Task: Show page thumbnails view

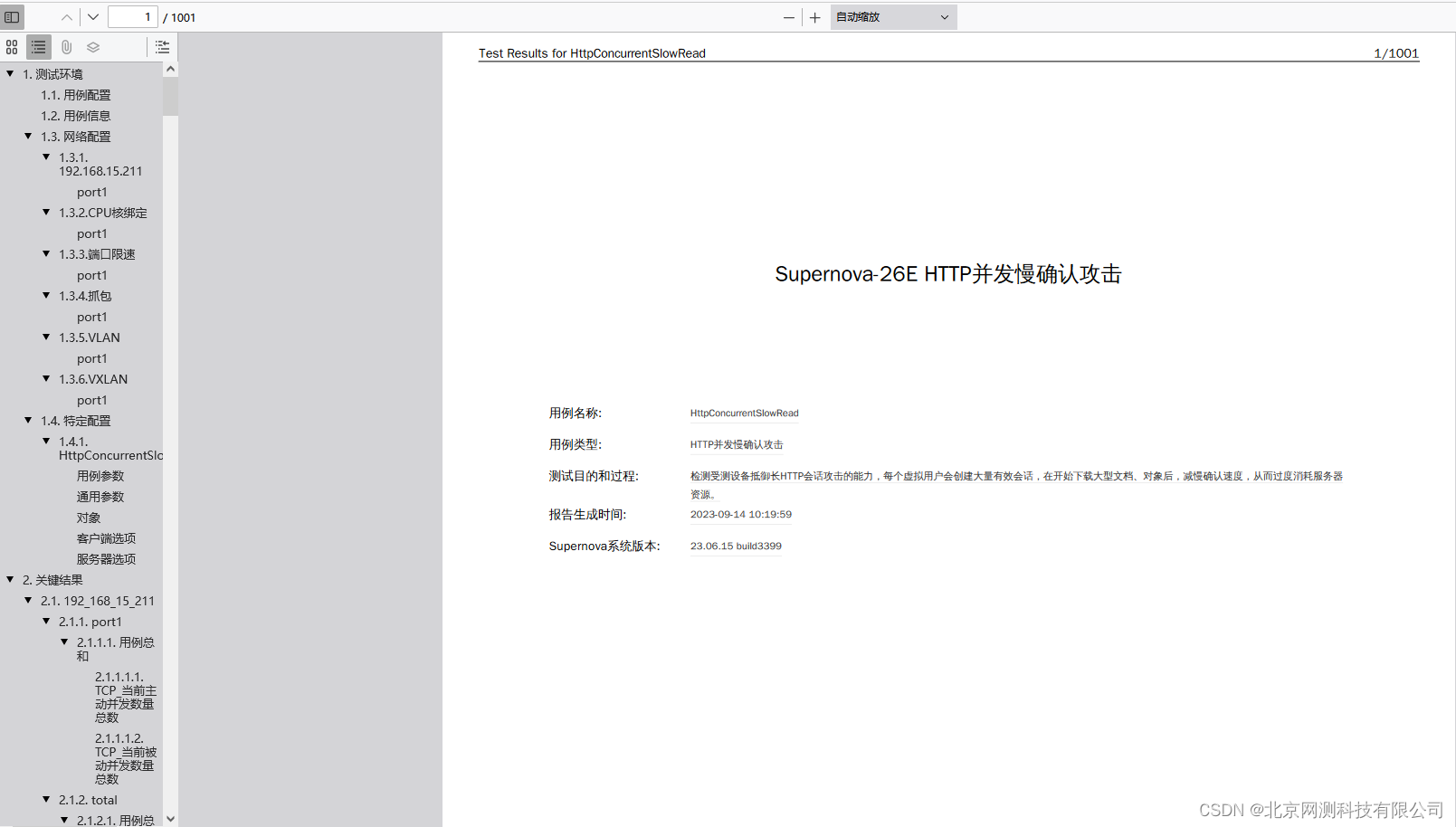Action: click(x=12, y=47)
